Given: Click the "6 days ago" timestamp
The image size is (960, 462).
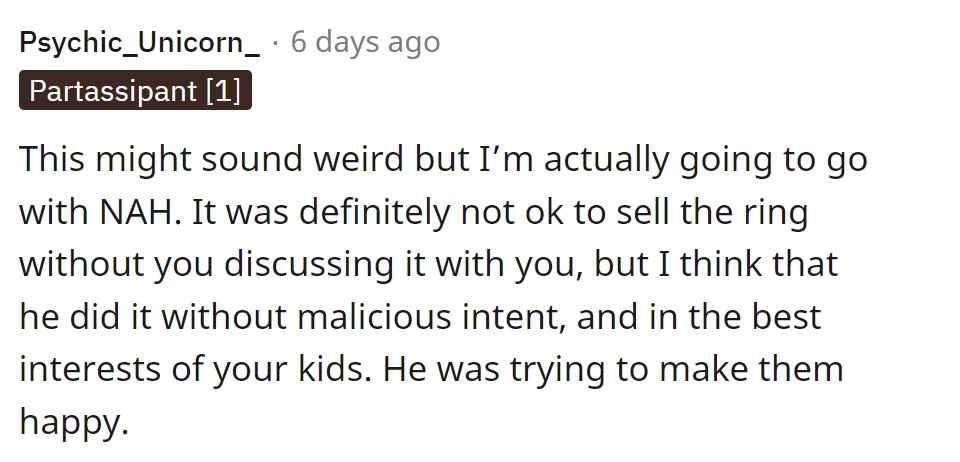Looking at the screenshot, I should click(x=366, y=43).
